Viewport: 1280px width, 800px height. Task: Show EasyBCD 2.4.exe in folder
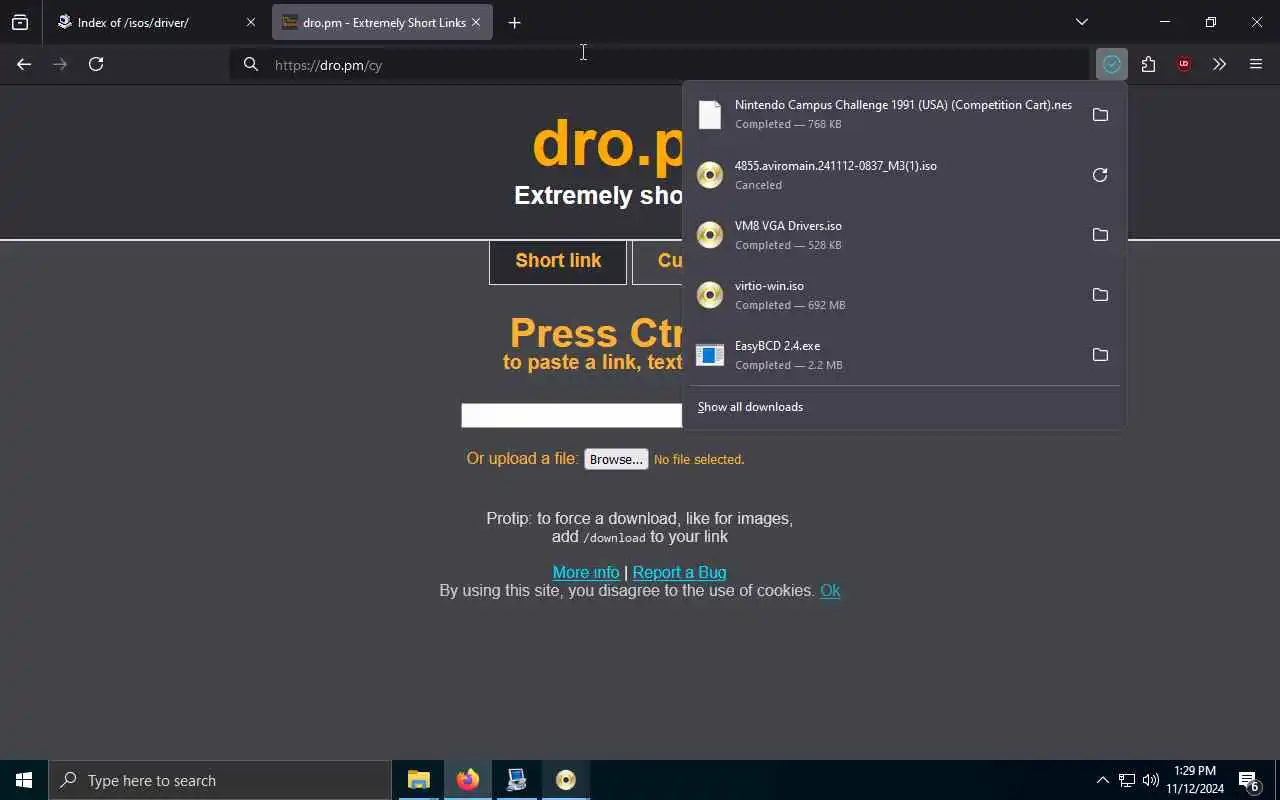click(x=1100, y=355)
